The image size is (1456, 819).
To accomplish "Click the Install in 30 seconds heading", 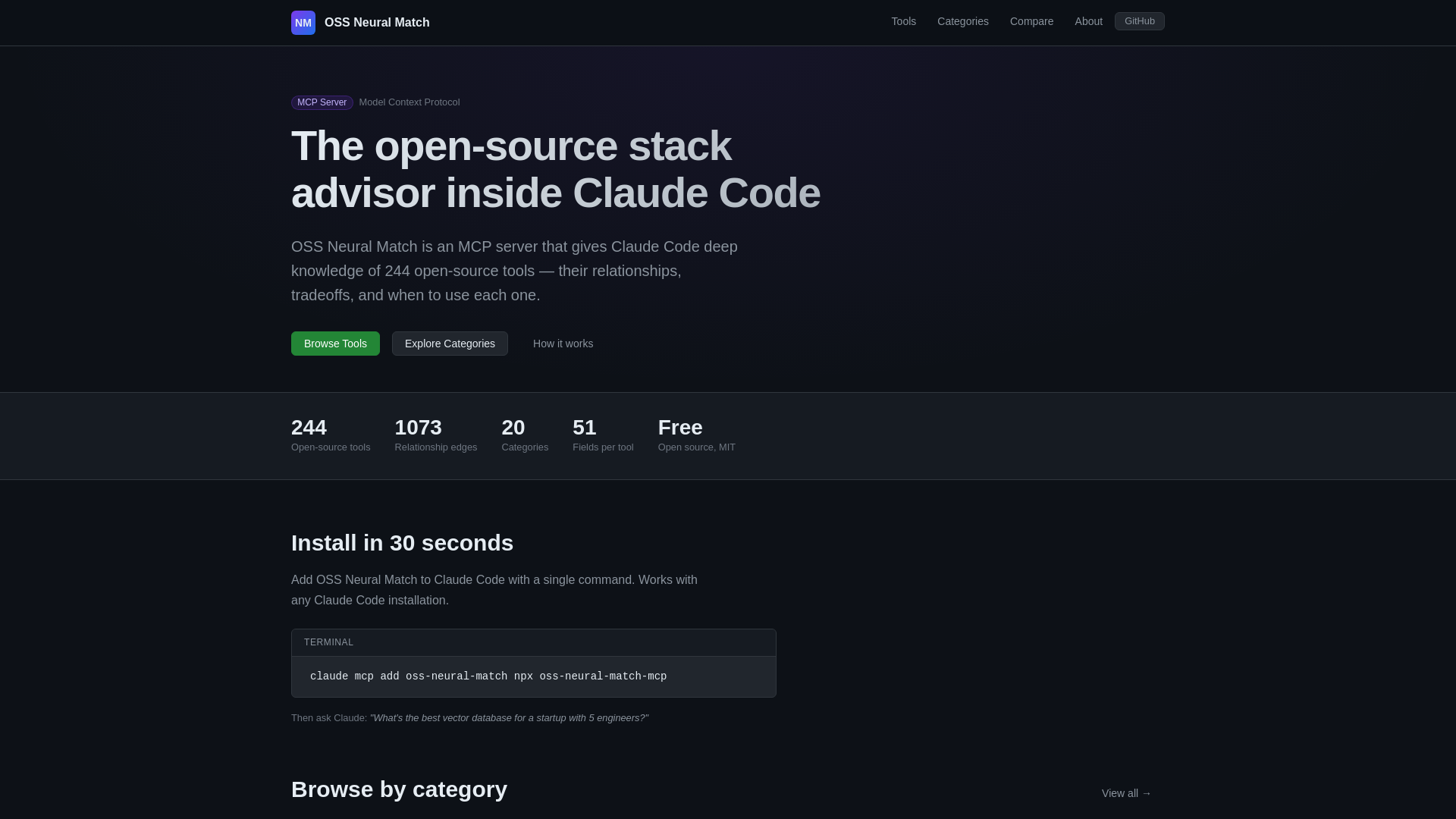I will (x=402, y=543).
